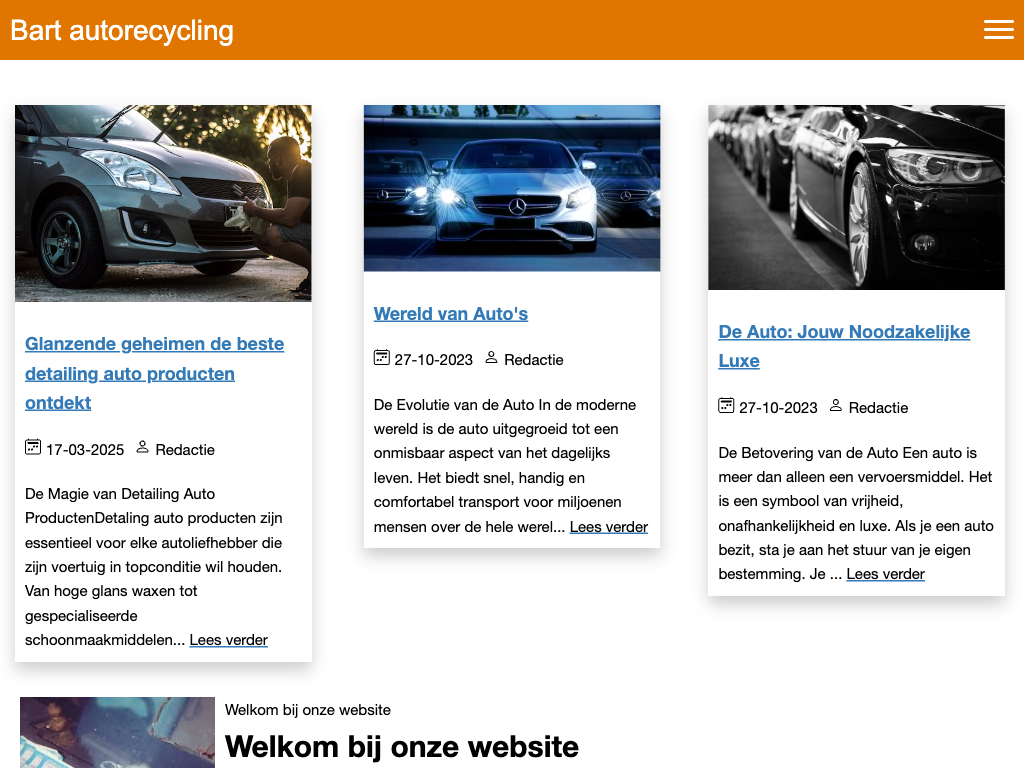The height and width of the screenshot is (768, 1024).
Task: Open the Mercedes headlights article image
Action: pyautogui.click(x=512, y=188)
